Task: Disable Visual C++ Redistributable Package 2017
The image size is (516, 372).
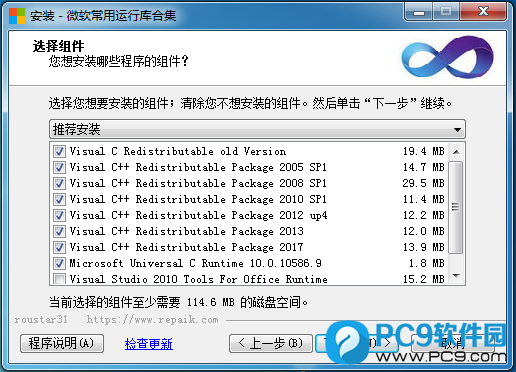Action: [x=59, y=247]
